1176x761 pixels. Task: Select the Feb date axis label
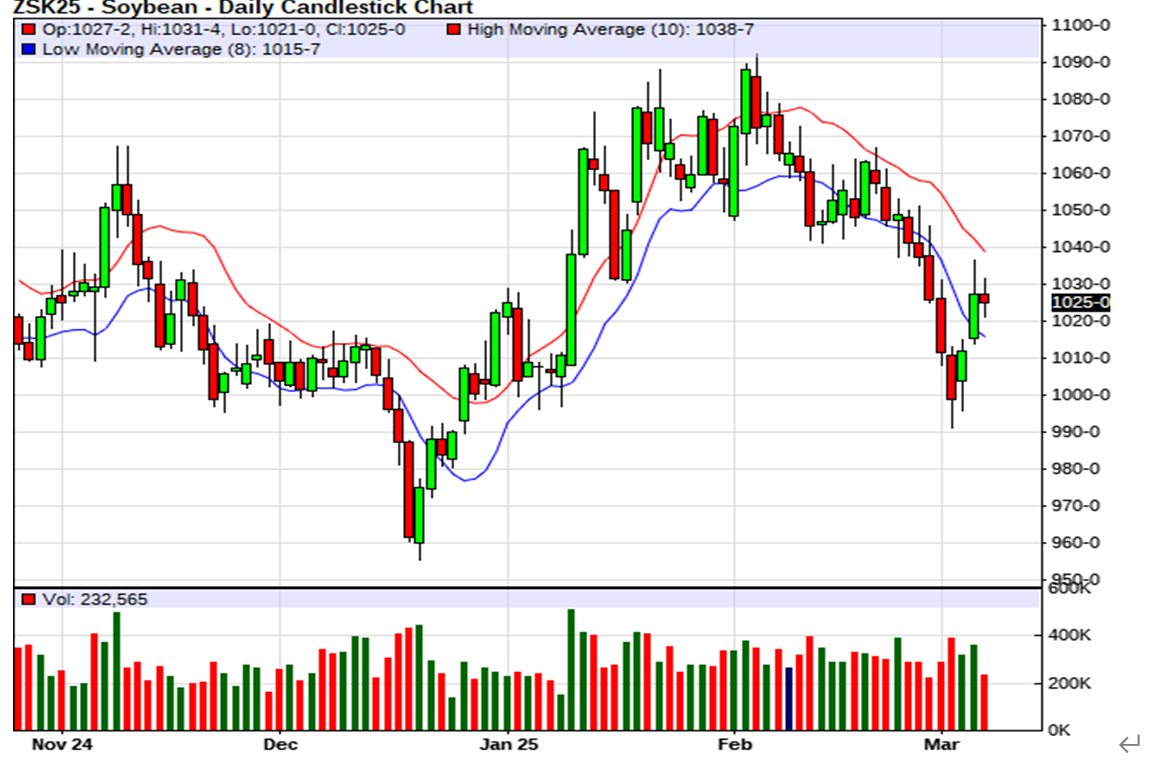[x=735, y=744]
